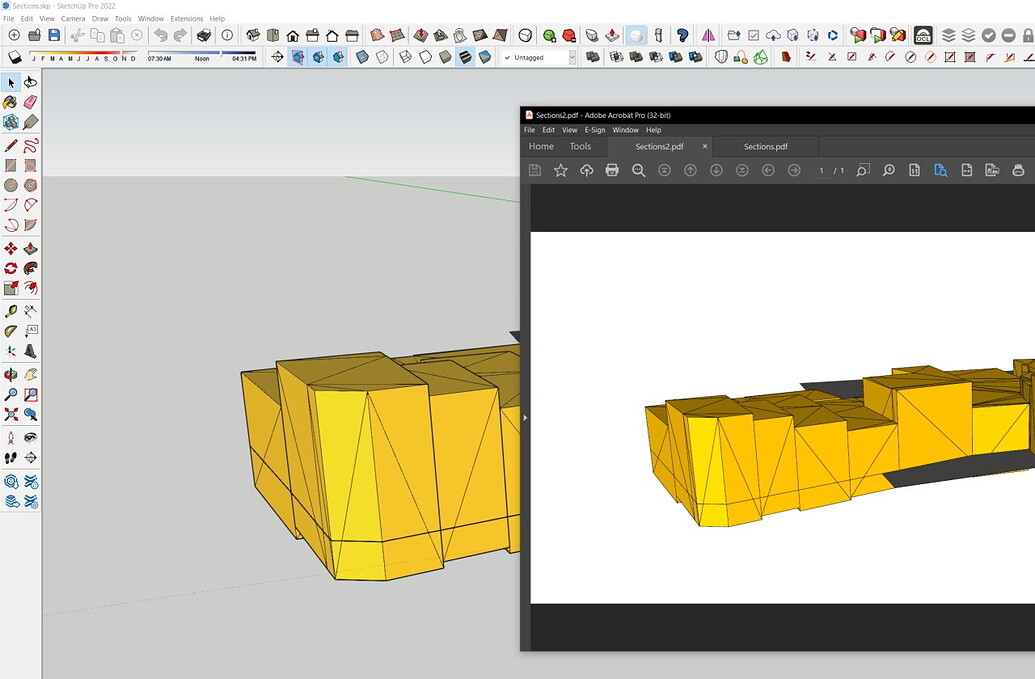This screenshot has width=1035, height=679.
Task: Add the PDF to favorites with star button
Action: pos(560,170)
